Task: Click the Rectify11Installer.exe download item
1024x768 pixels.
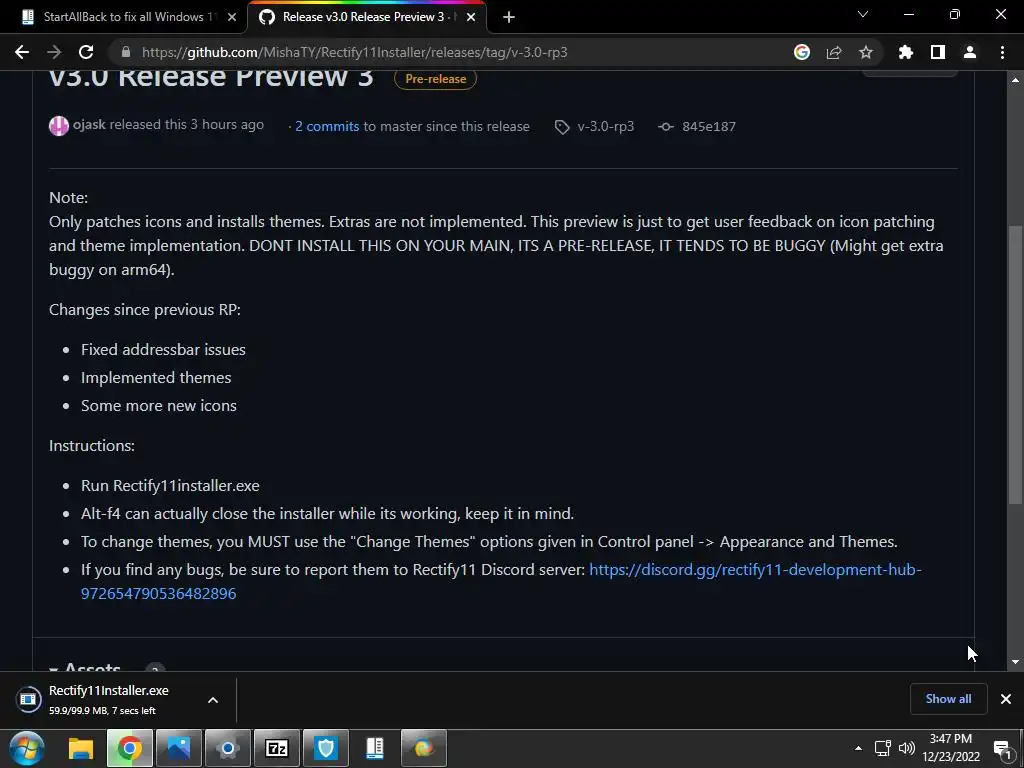Action: pos(108,699)
